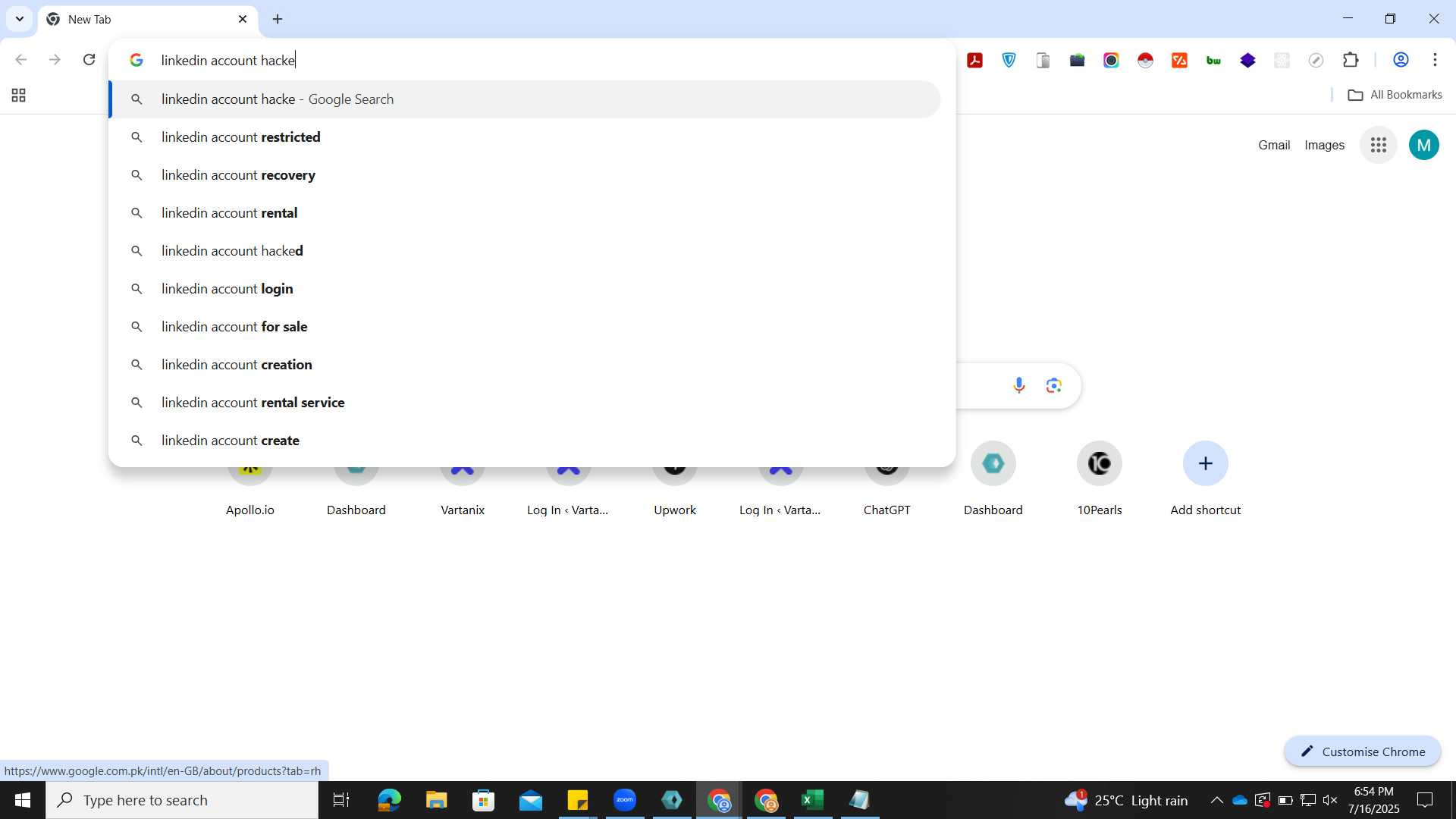Open the weather widget '25°C Light rain'
Viewport: 1456px width, 819px height.
click(x=1126, y=800)
